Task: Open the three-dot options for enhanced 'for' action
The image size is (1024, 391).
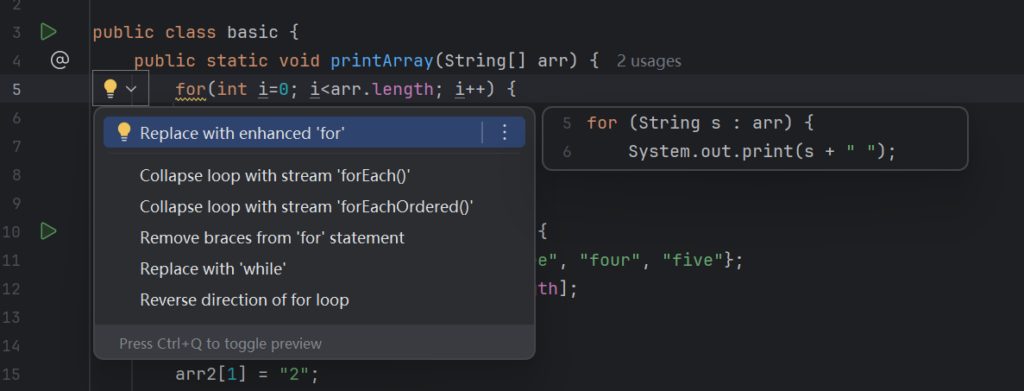Action: (504, 133)
